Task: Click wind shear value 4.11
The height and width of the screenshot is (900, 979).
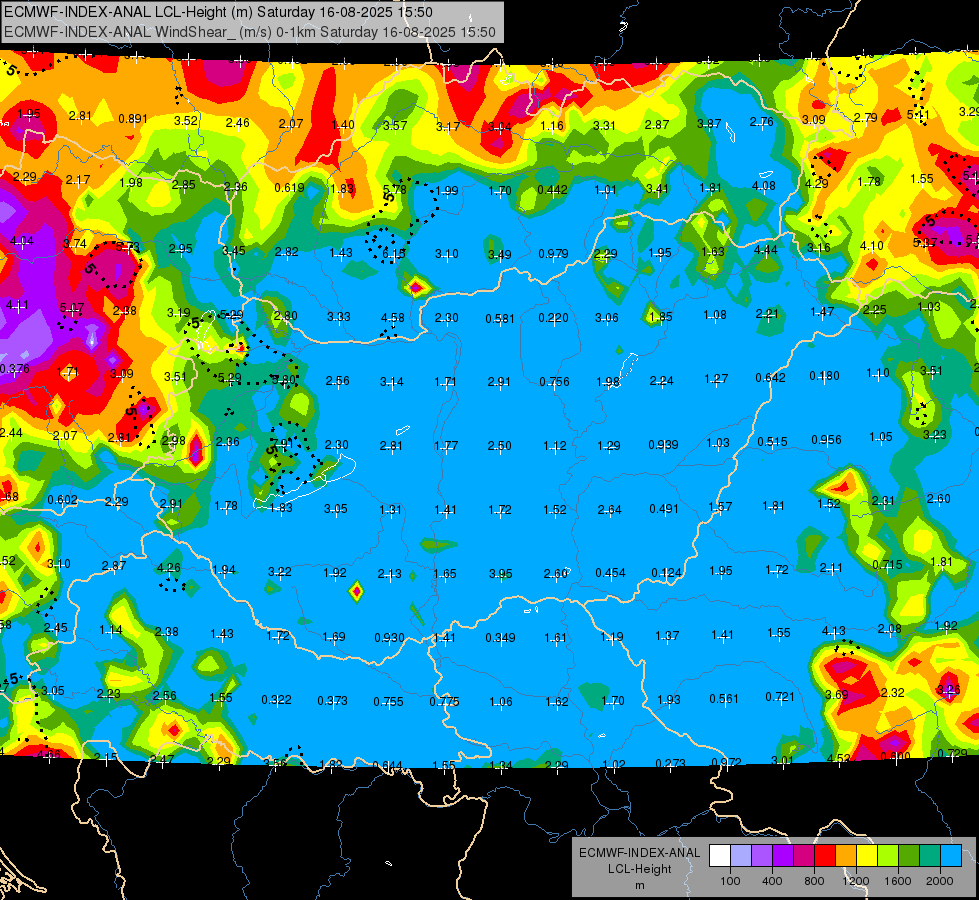Action: 17,305
